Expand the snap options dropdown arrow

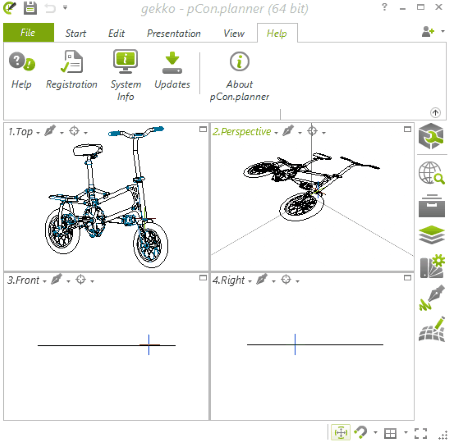[375, 433]
